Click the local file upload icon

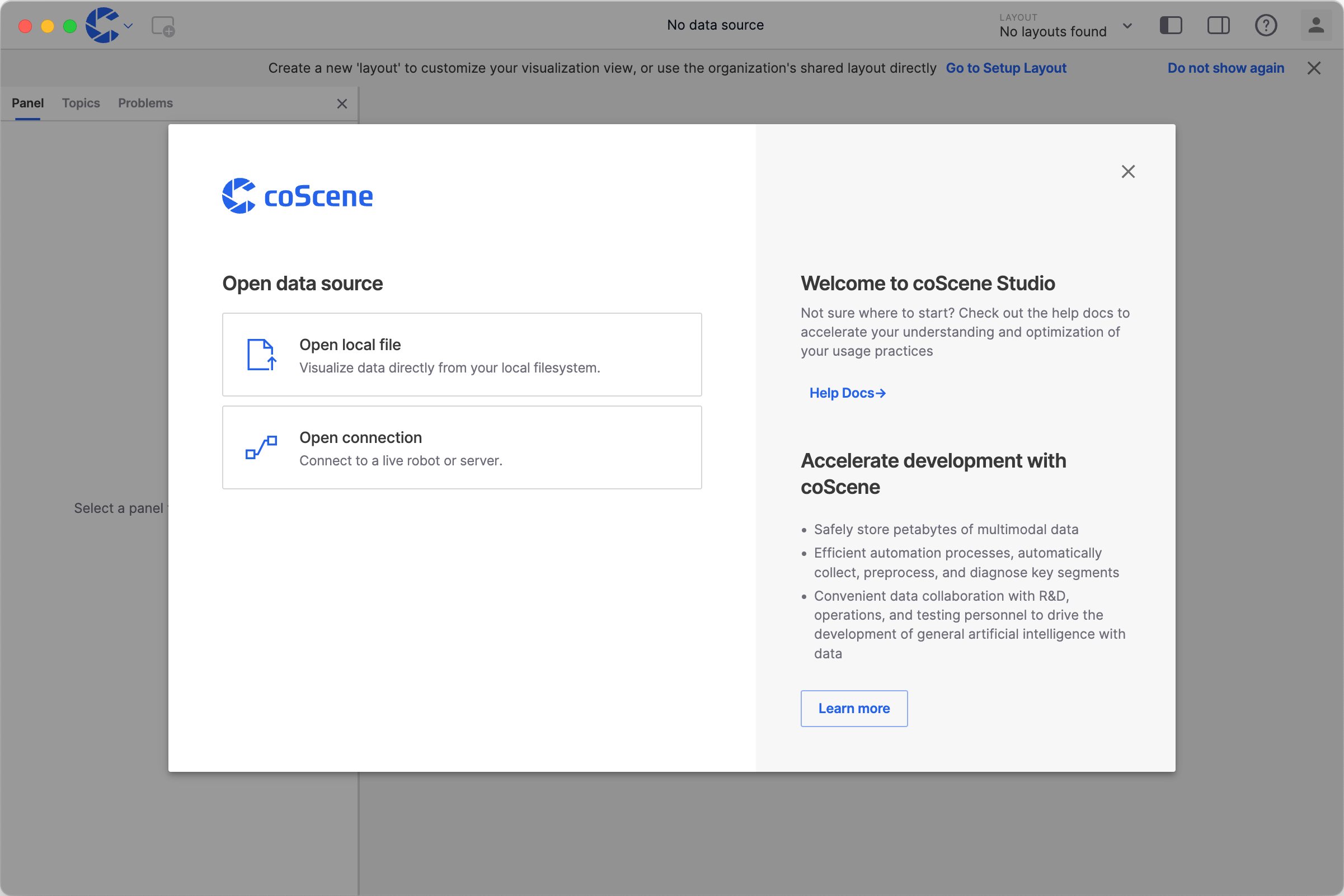tap(262, 354)
